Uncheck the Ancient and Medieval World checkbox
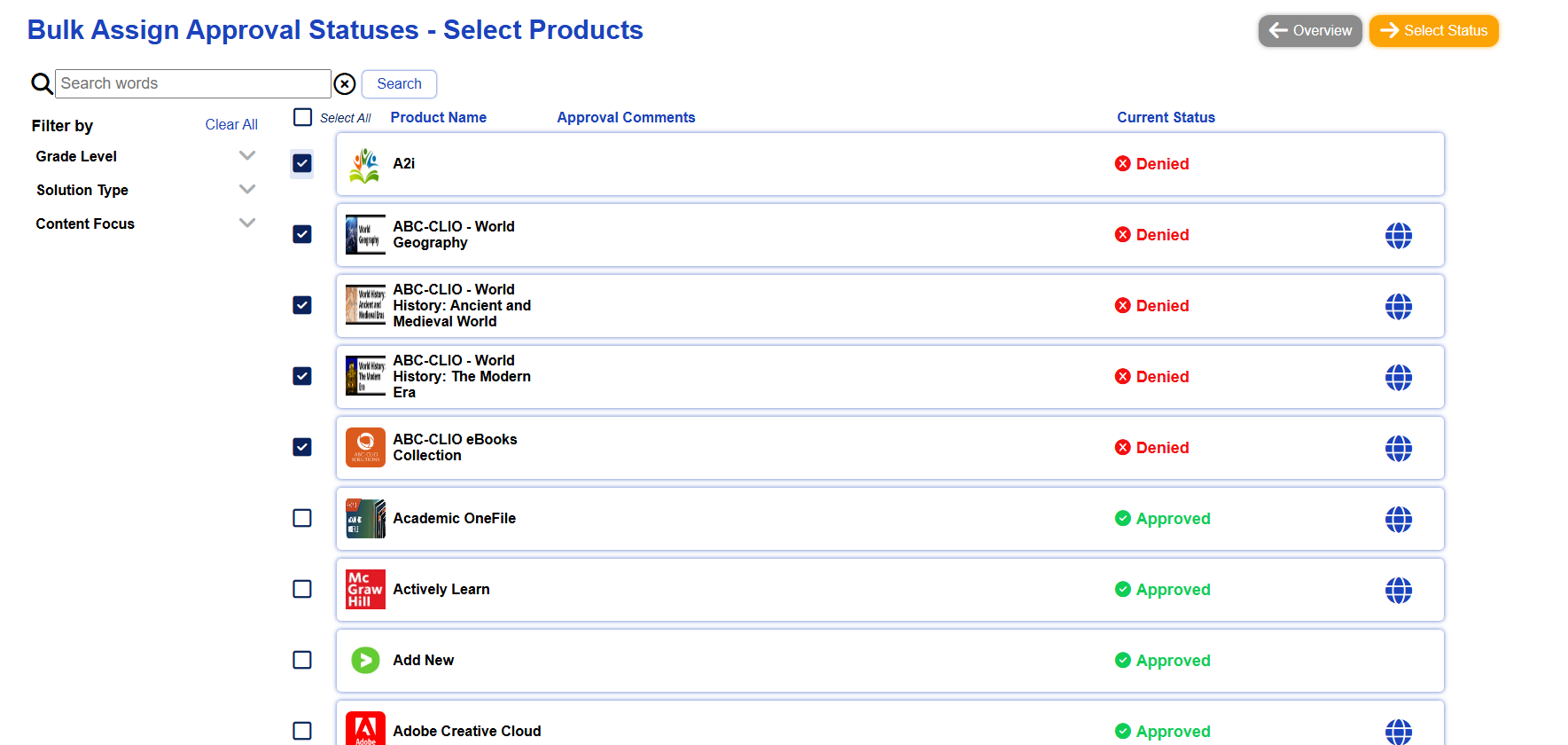The width and height of the screenshot is (1568, 745). (x=302, y=305)
